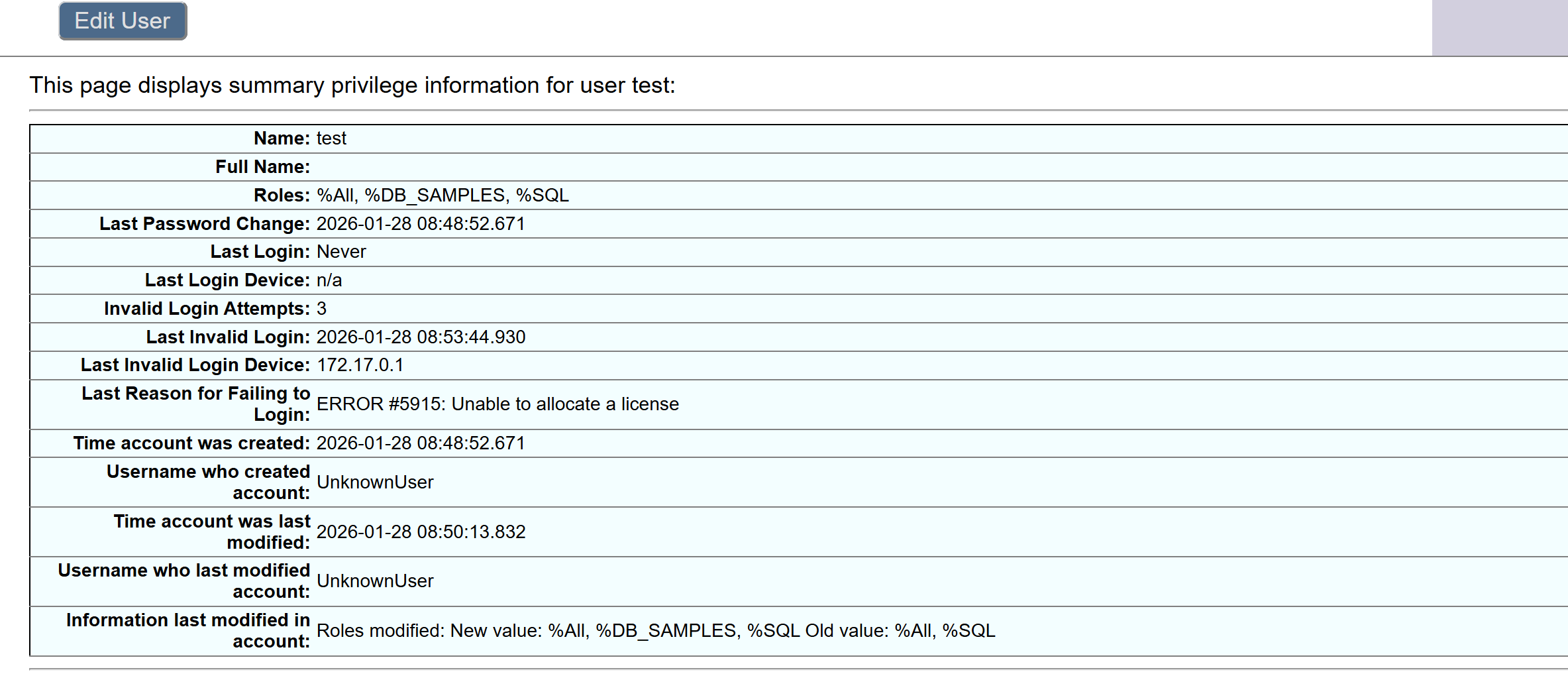Image resolution: width=1568 pixels, height=674 pixels.
Task: Click the Last Invalid Login timestamp
Action: (421, 337)
